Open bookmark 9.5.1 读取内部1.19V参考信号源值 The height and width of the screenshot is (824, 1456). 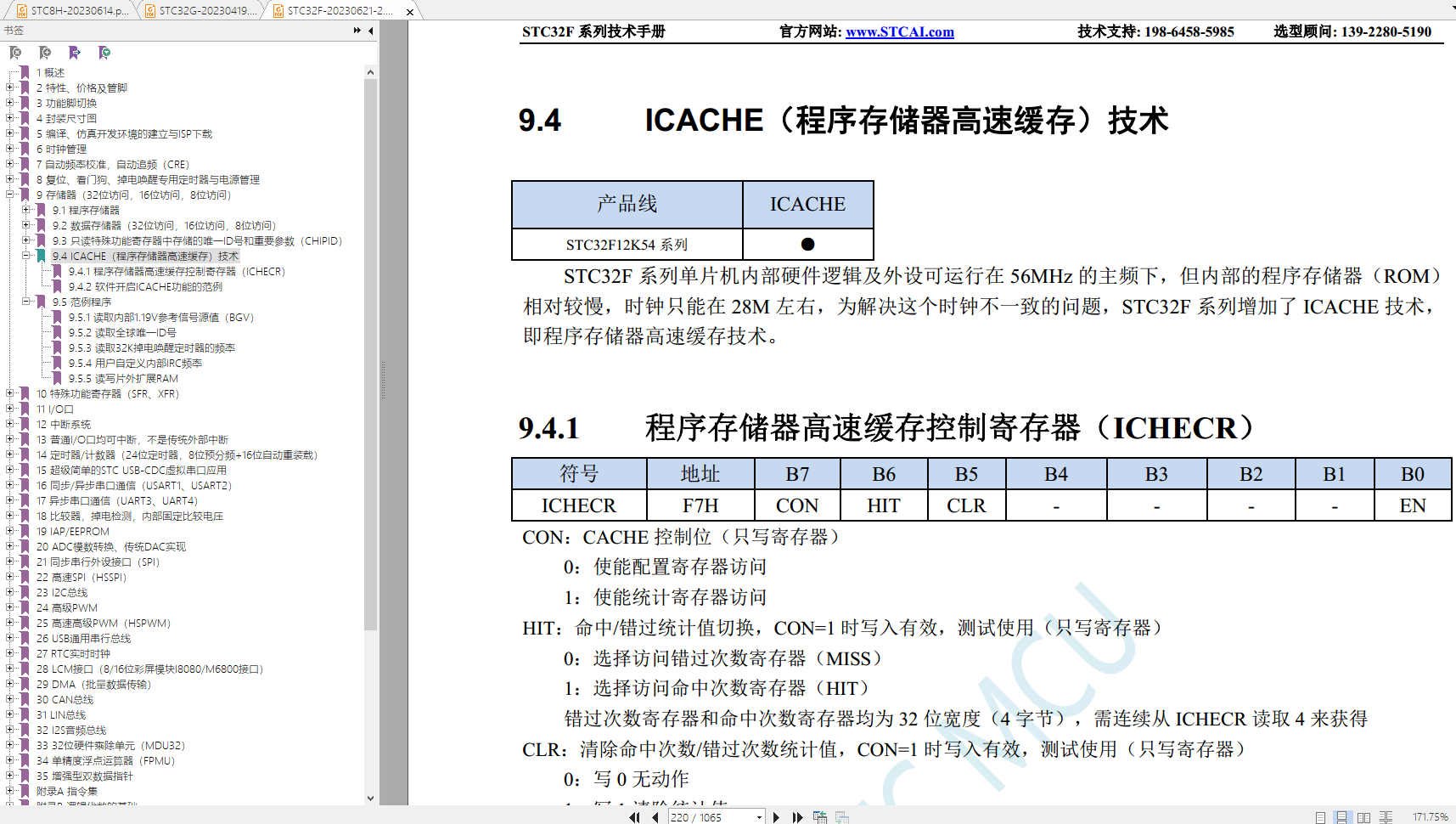click(x=161, y=317)
